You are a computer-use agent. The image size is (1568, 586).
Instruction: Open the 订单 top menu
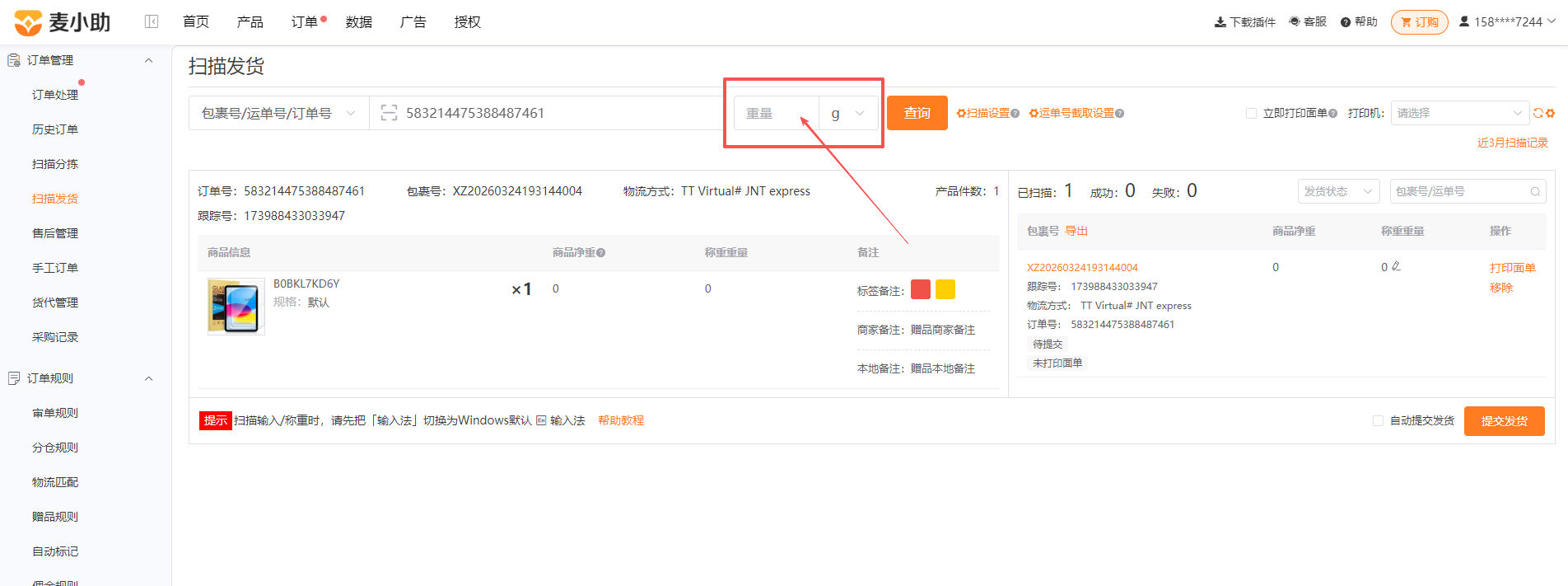305,21
